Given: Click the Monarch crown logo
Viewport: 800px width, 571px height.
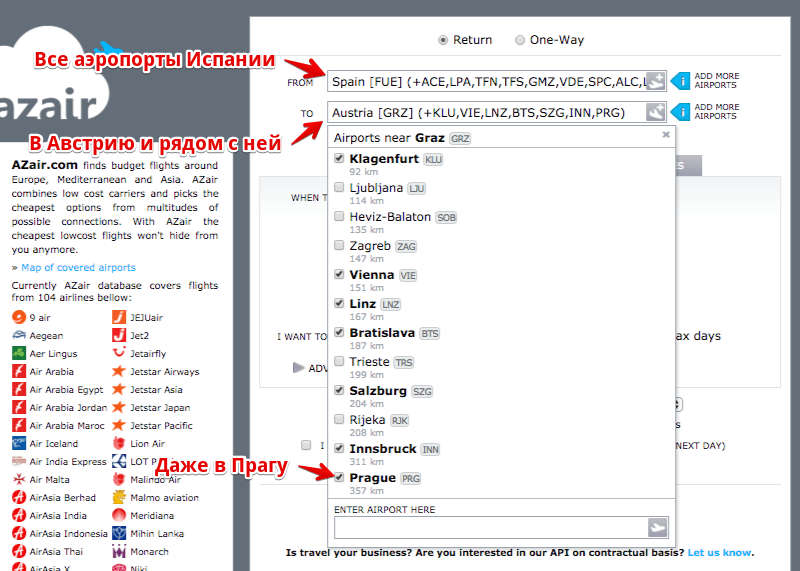Looking at the screenshot, I should pos(119,551).
